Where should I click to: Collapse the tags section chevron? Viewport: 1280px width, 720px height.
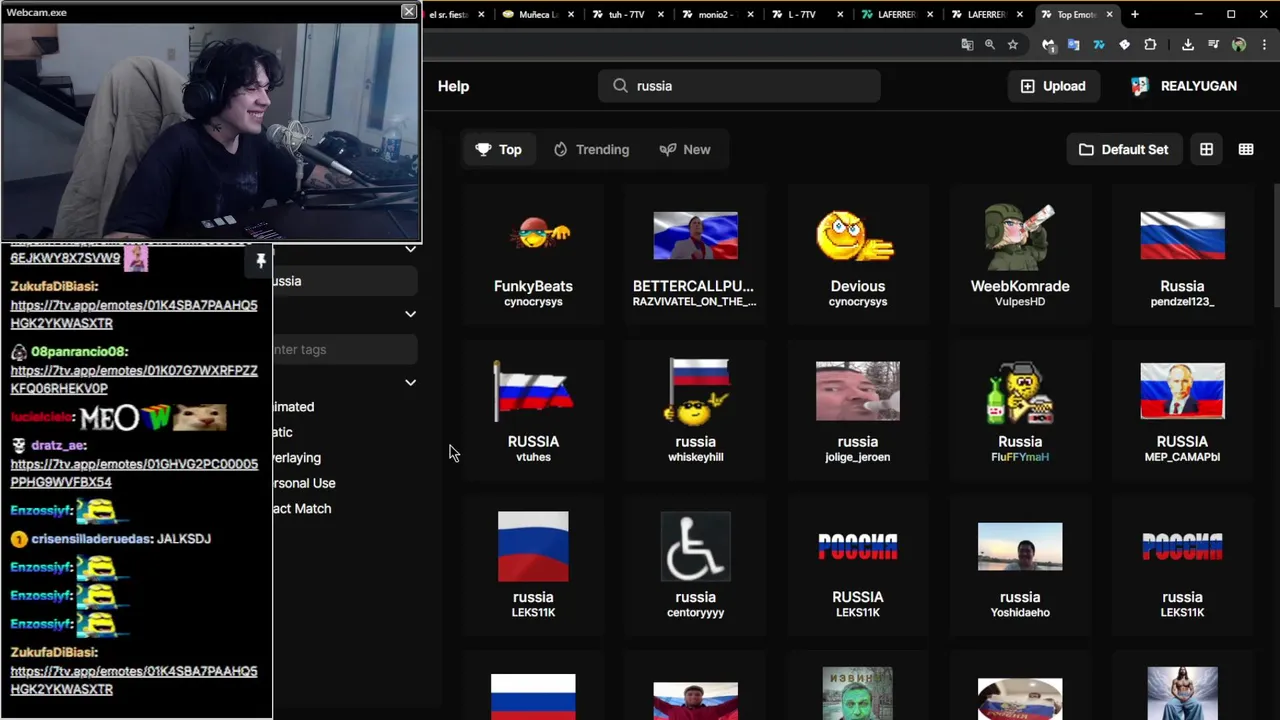410,314
